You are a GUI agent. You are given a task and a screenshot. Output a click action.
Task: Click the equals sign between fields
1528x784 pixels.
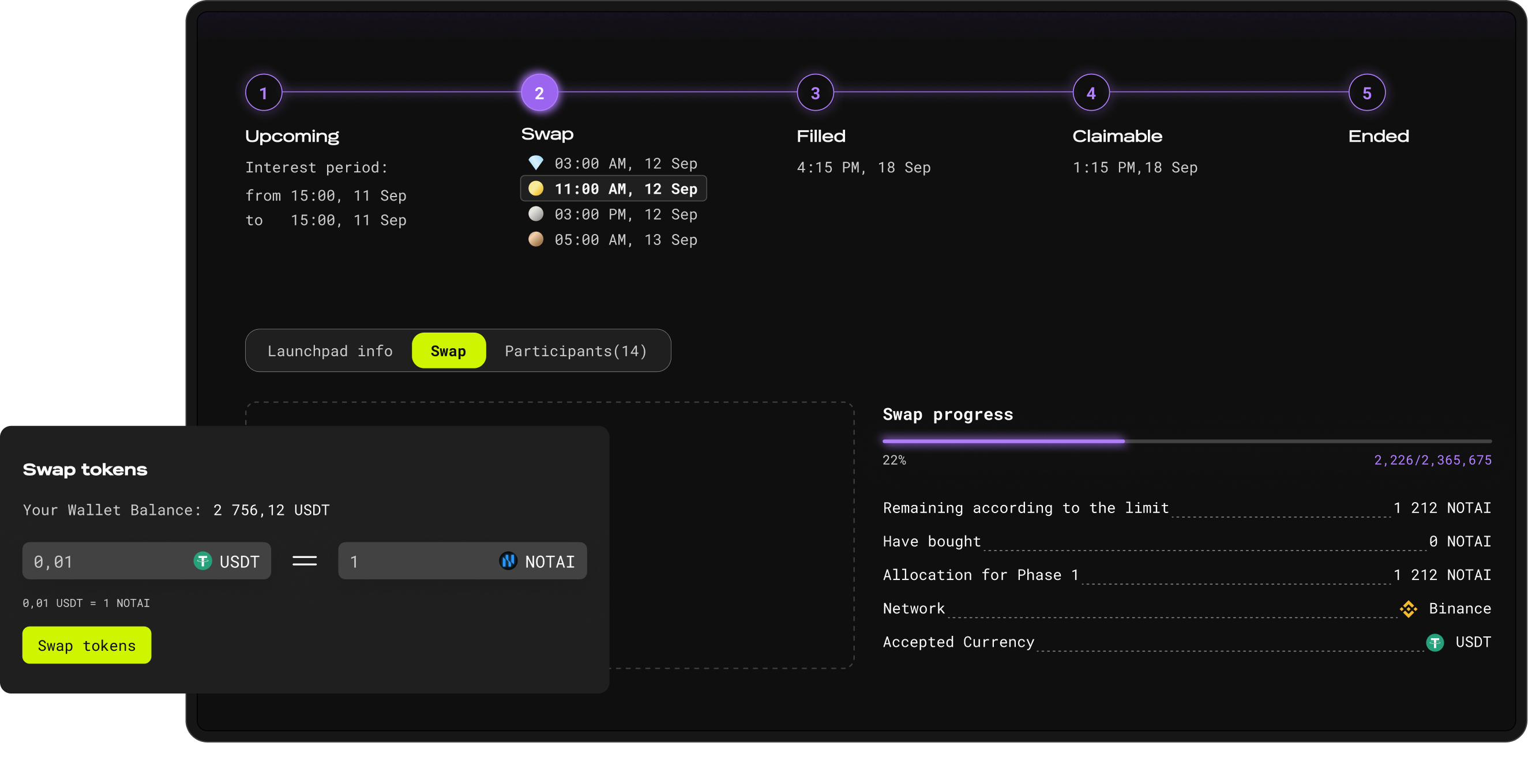pos(305,560)
